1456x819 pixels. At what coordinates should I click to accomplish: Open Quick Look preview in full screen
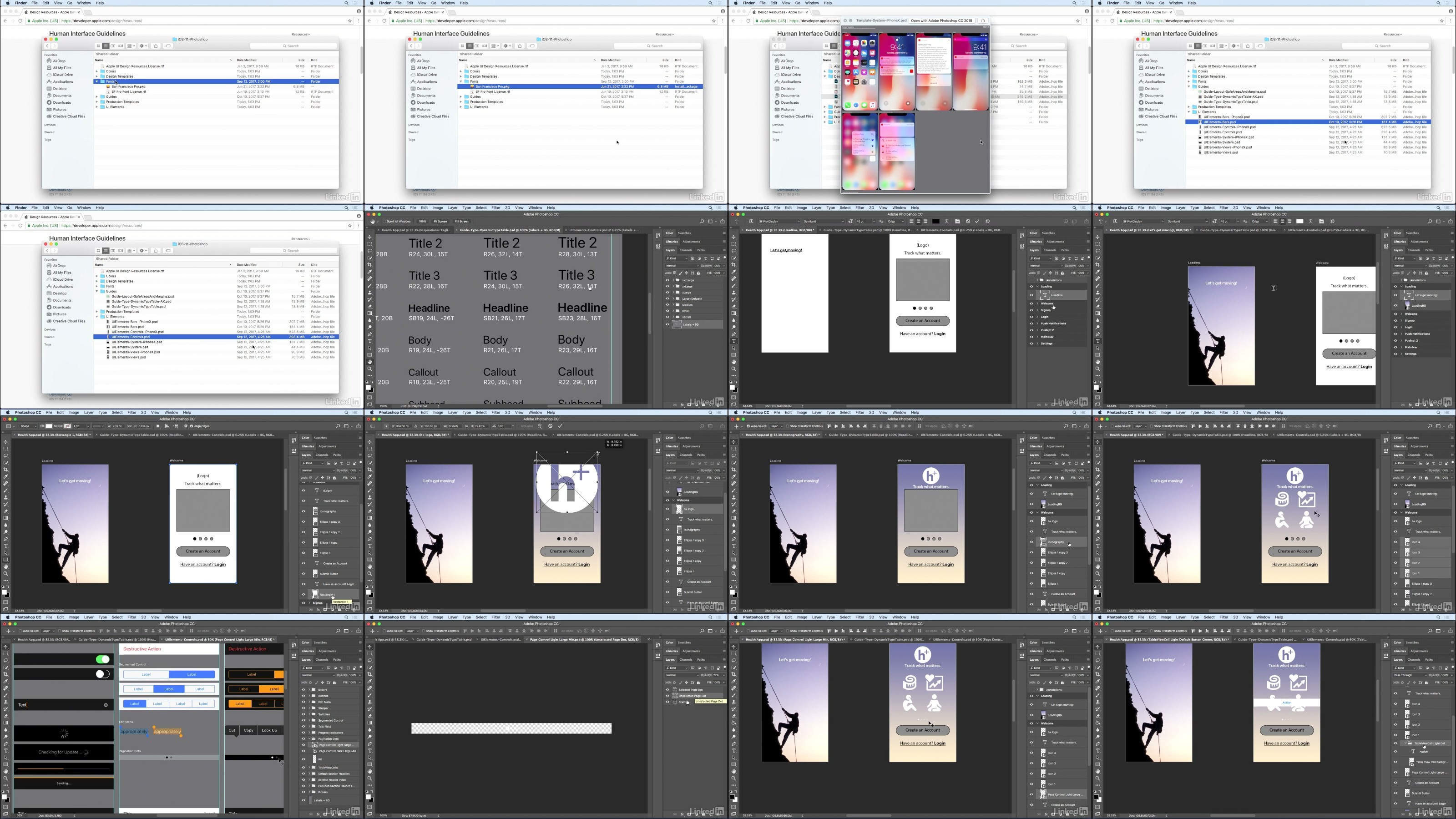click(x=850, y=20)
